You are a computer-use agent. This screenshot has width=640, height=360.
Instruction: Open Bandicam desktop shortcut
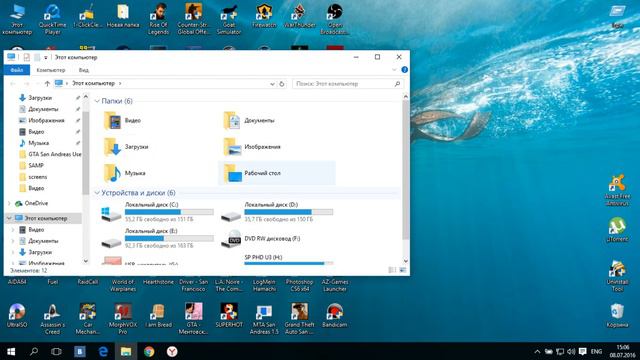click(x=334, y=315)
